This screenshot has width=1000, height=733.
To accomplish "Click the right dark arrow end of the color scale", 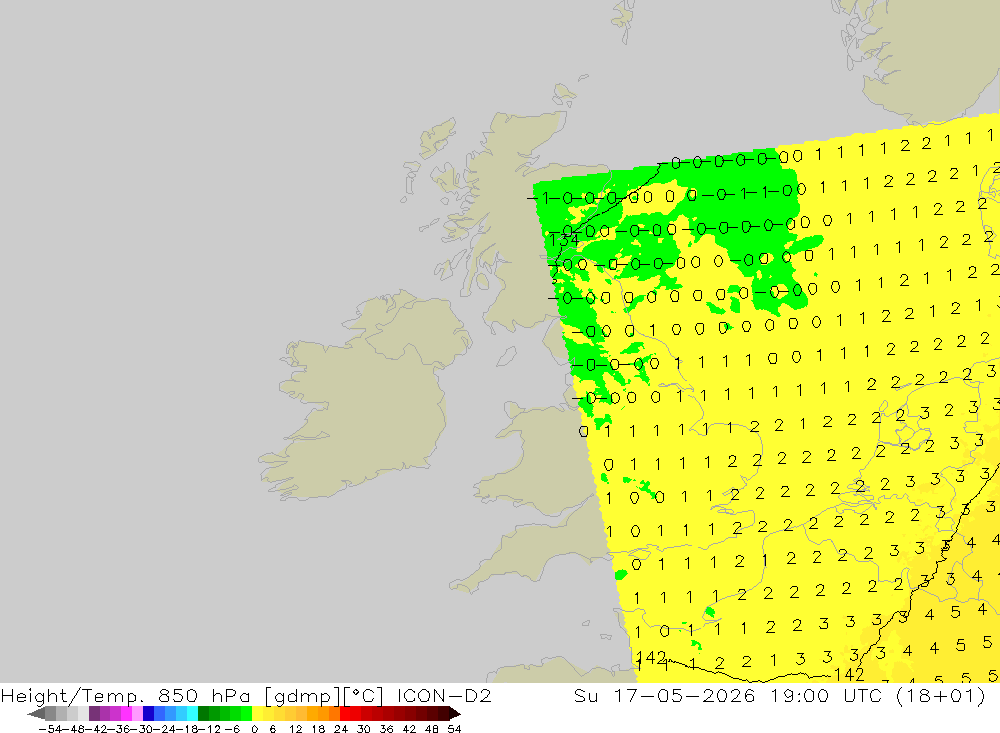I will [x=455, y=713].
